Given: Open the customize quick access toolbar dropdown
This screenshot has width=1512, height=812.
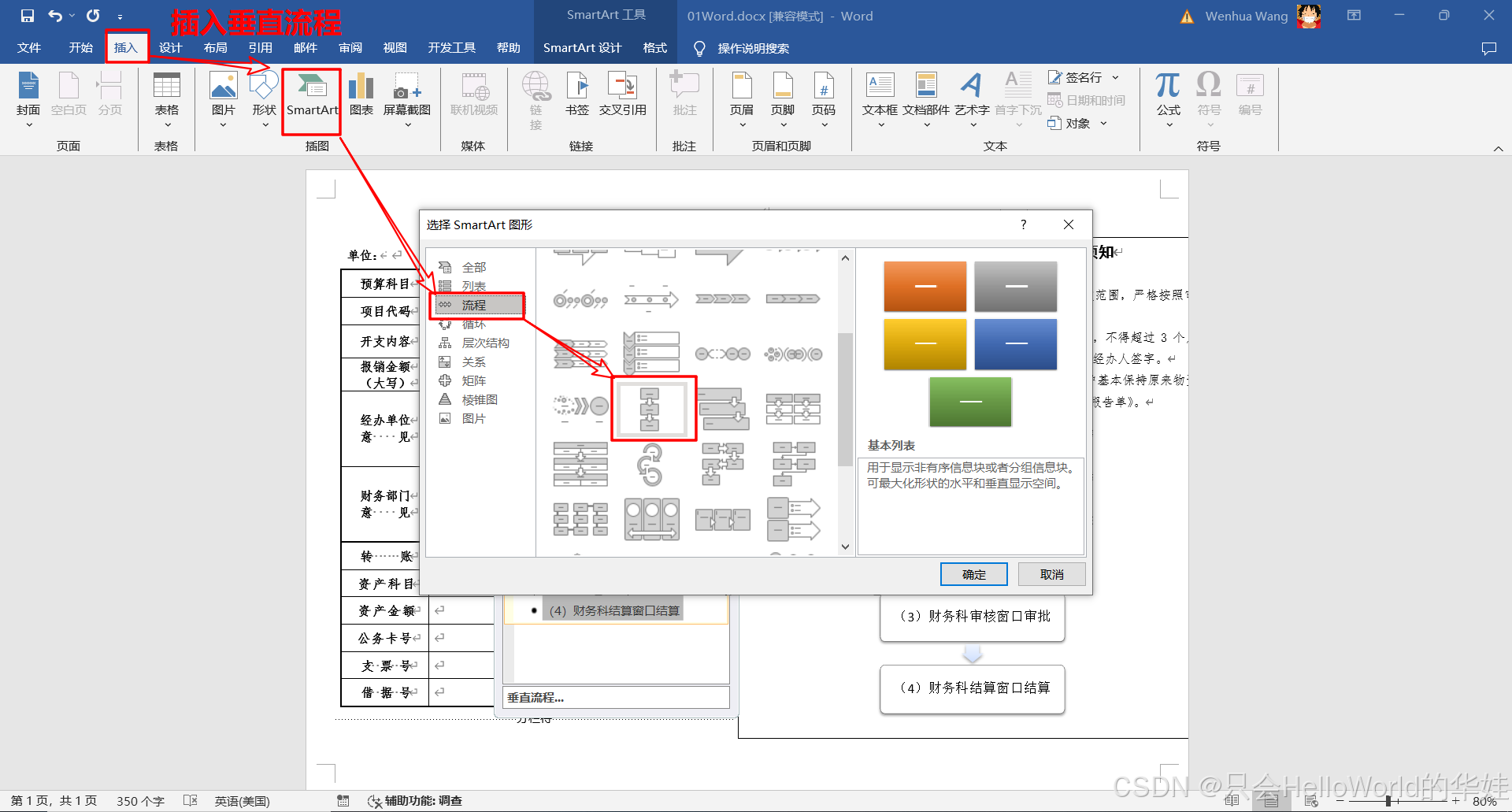Looking at the screenshot, I should coord(120,16).
